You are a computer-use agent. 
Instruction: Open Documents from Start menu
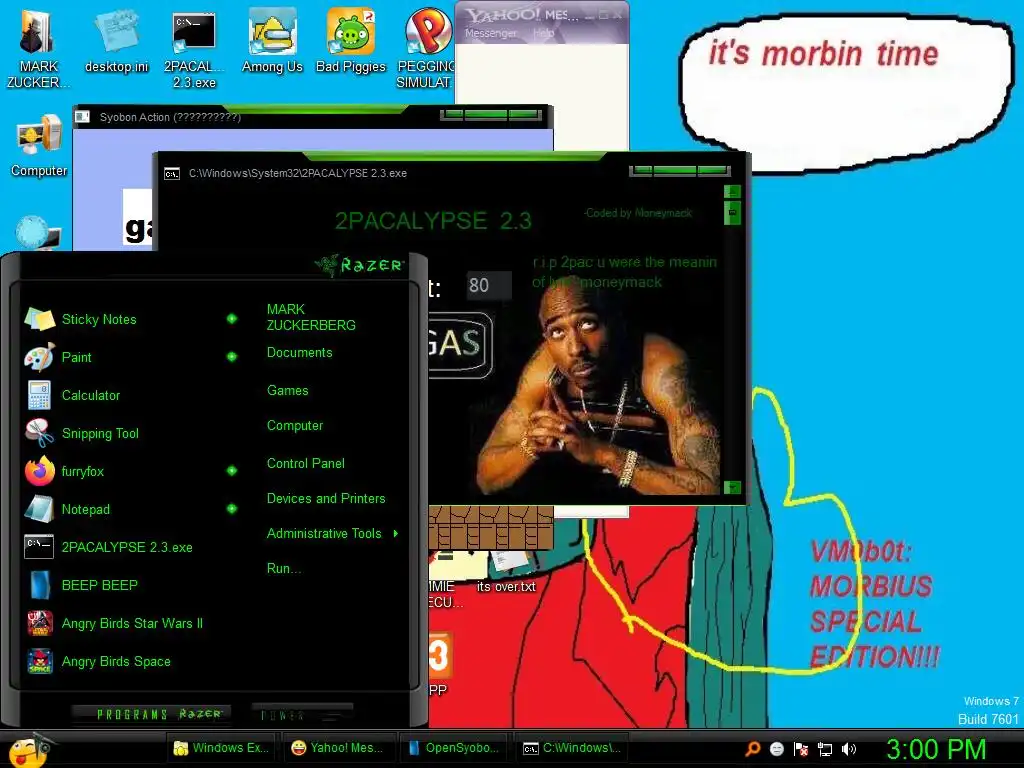click(299, 353)
